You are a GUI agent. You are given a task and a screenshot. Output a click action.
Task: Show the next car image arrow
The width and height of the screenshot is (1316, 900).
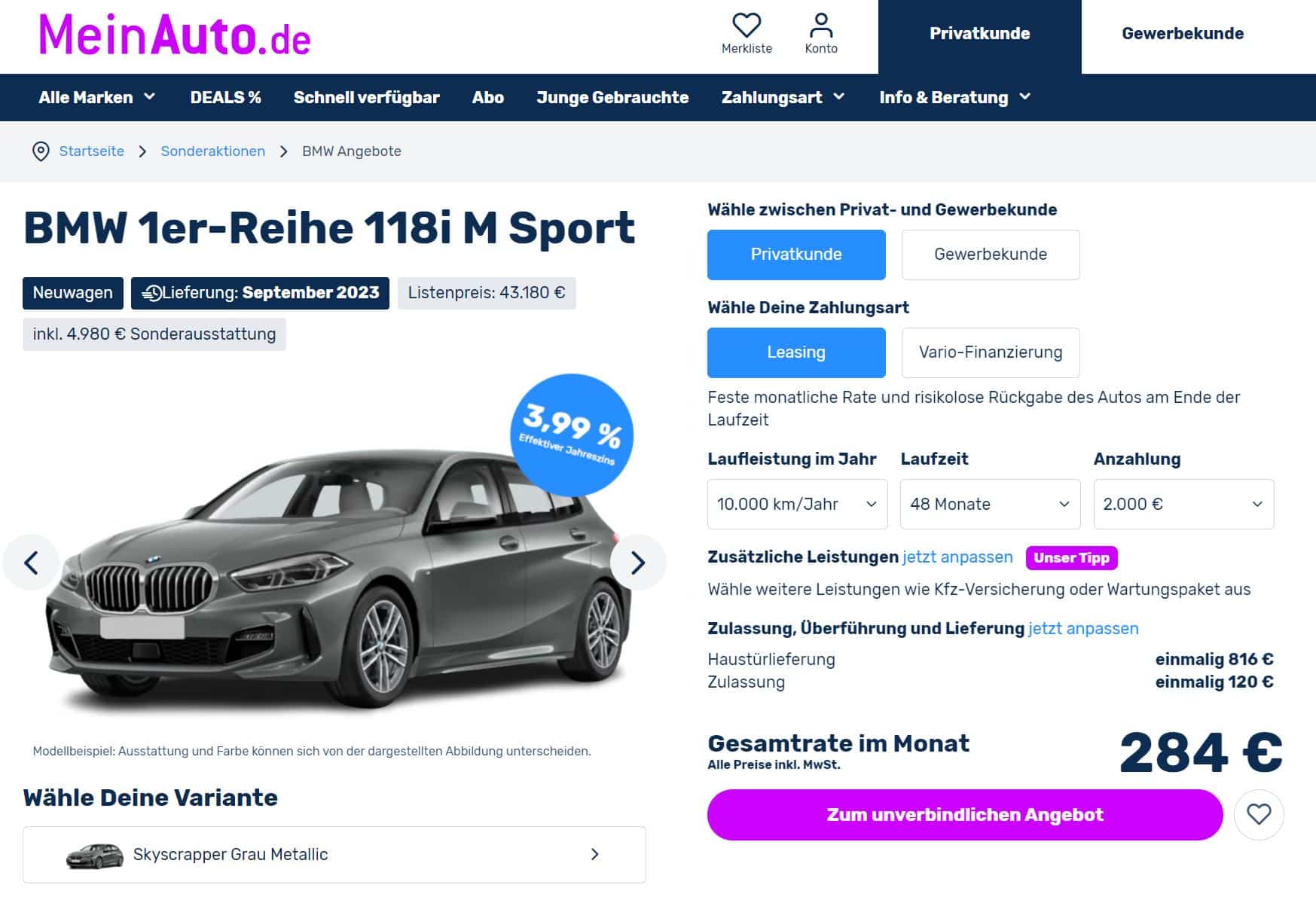point(638,563)
